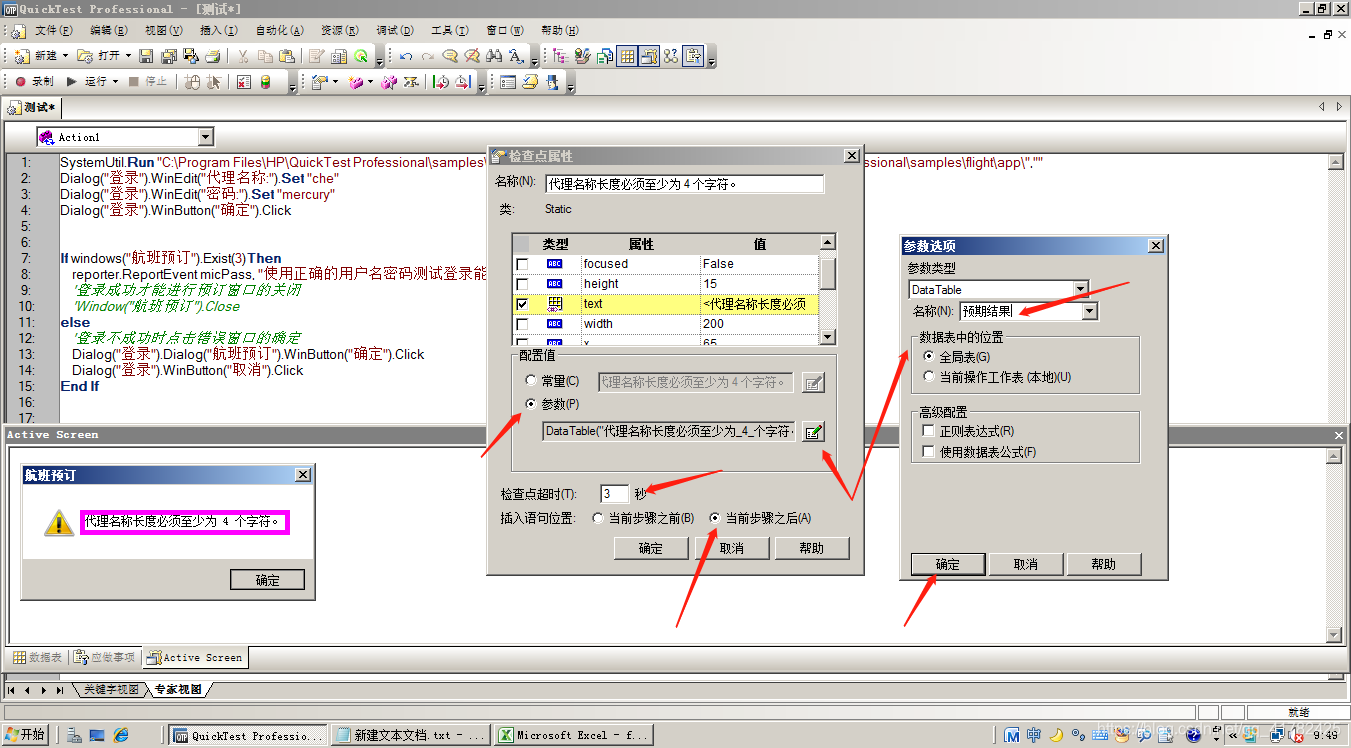Click edit icon beside 参数 DataTable field
Viewport: 1351px width, 748px height.
point(814,431)
